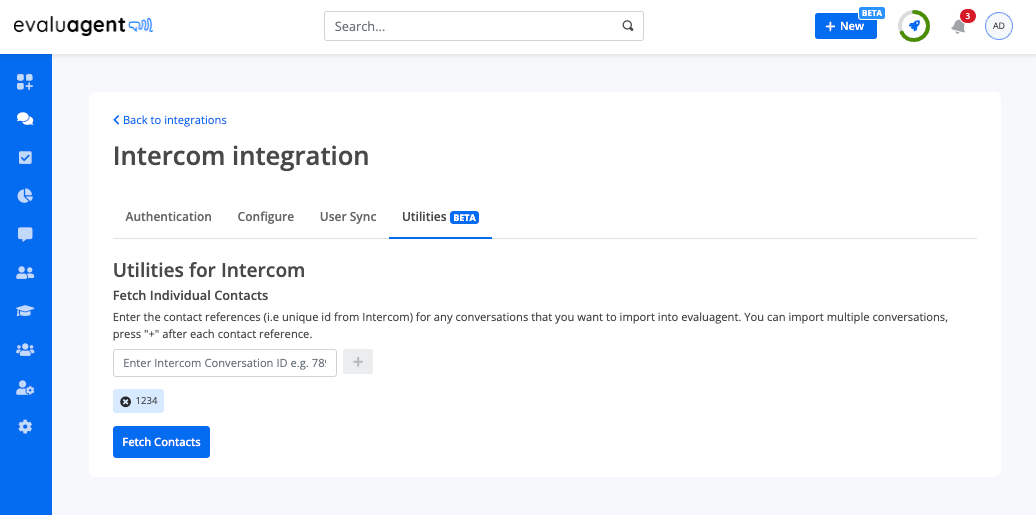
Task: Open the two-person users sidebar icon
Action: coord(25,272)
